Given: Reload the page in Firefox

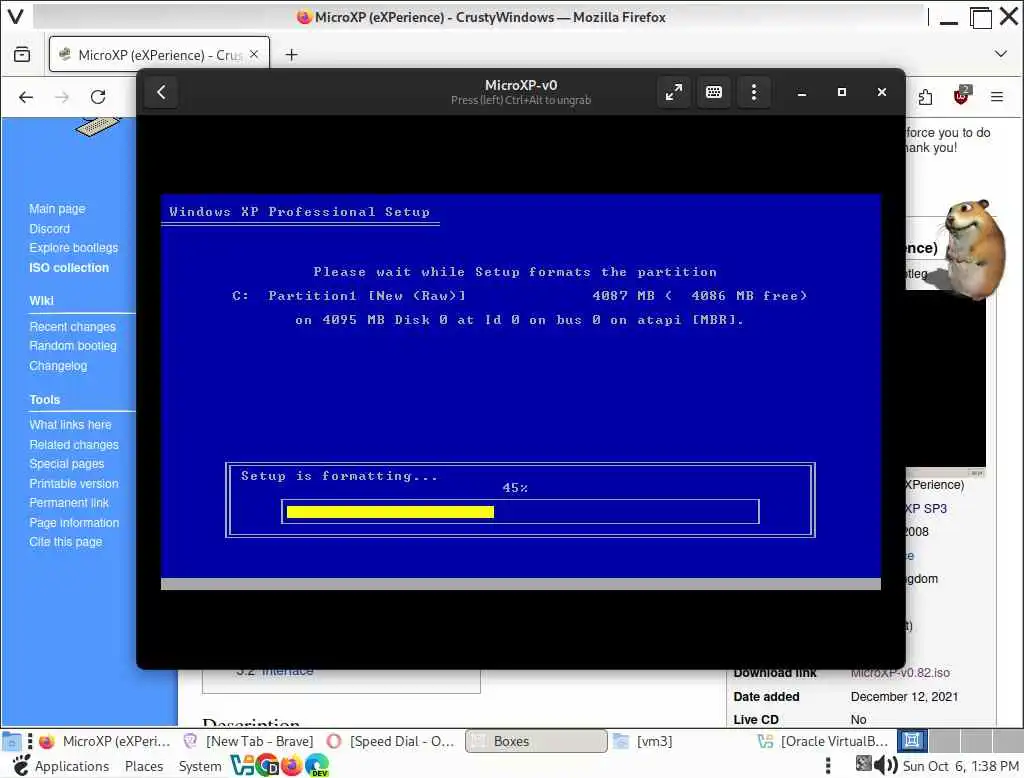Looking at the screenshot, I should coord(98,97).
